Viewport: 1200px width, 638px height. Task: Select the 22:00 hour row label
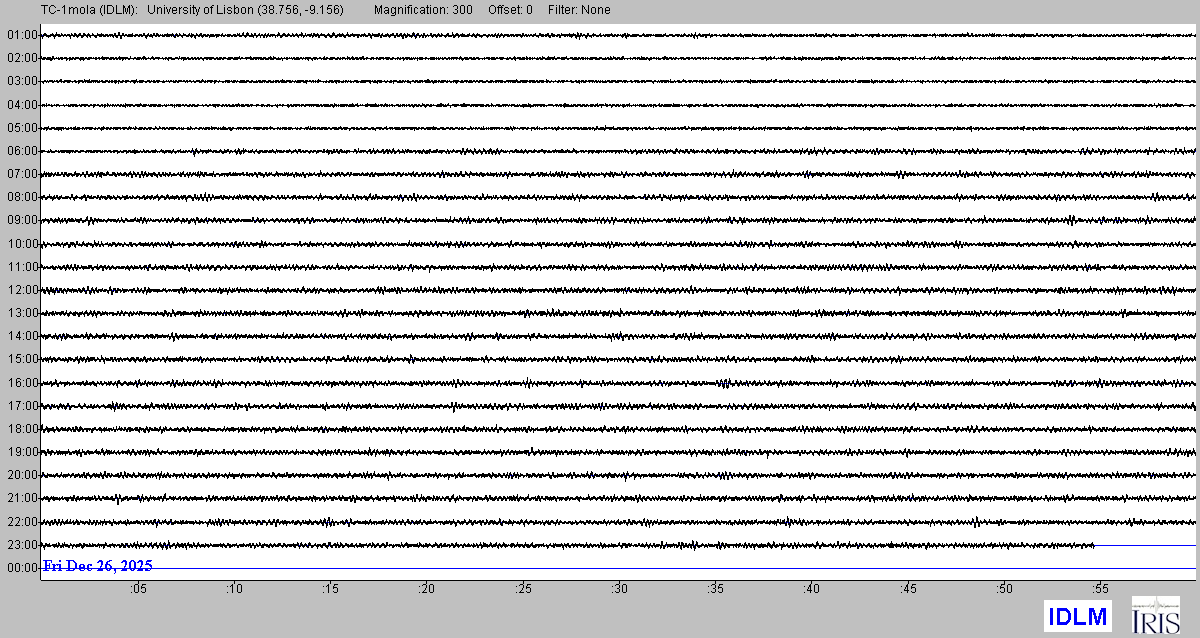[21, 522]
